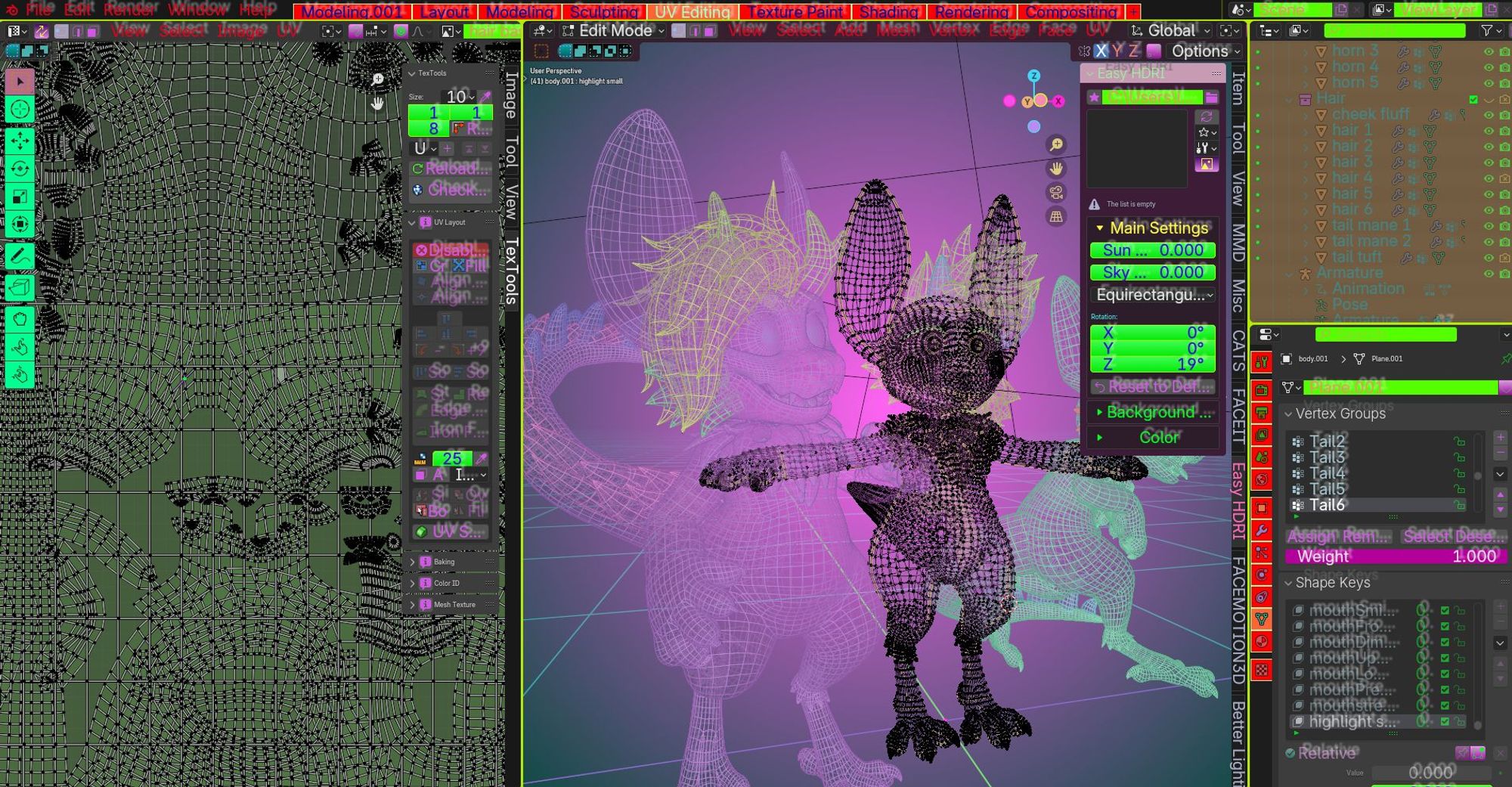
Task: Toggle the Relative shape keys checkbox
Action: [1290, 753]
